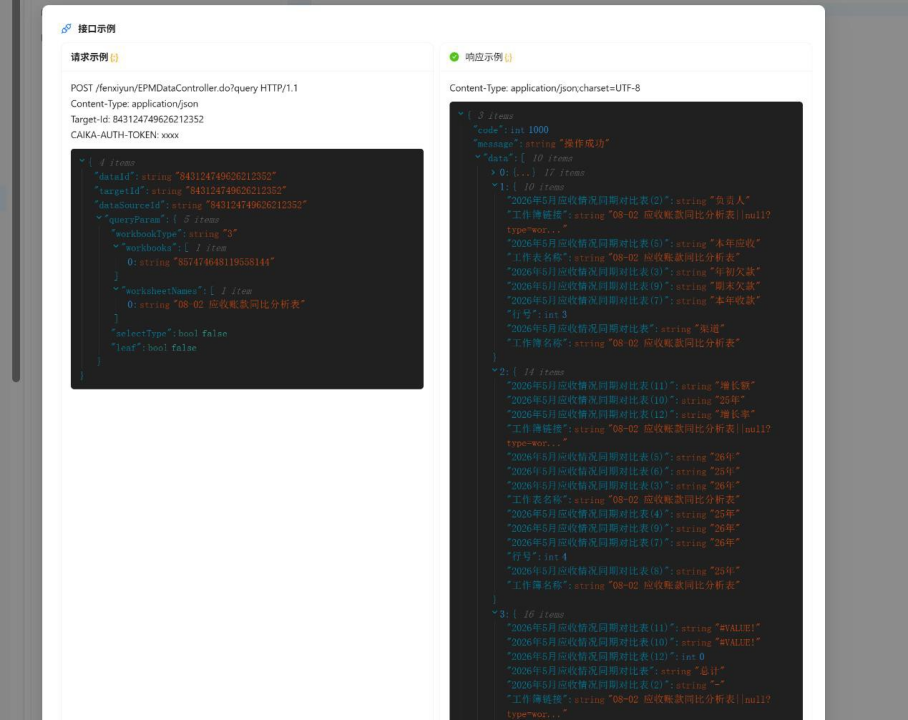Click the 接口示例 title text

click(x=97, y=28)
